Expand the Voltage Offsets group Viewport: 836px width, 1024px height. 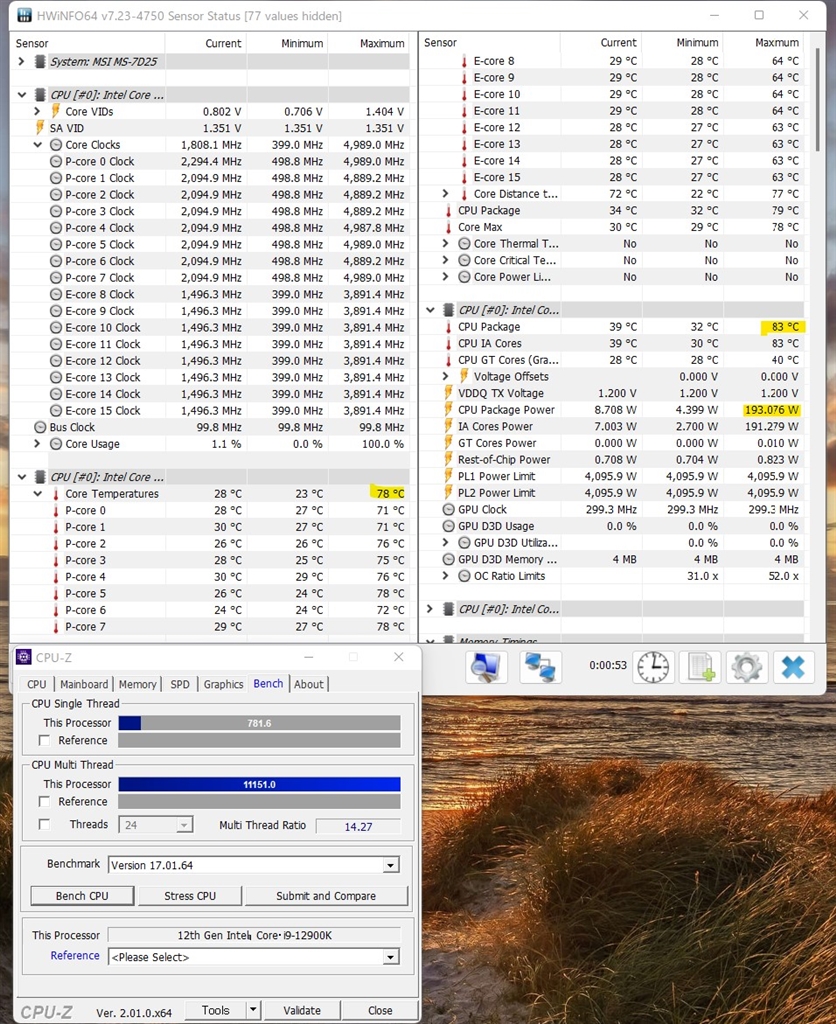pyautogui.click(x=445, y=376)
